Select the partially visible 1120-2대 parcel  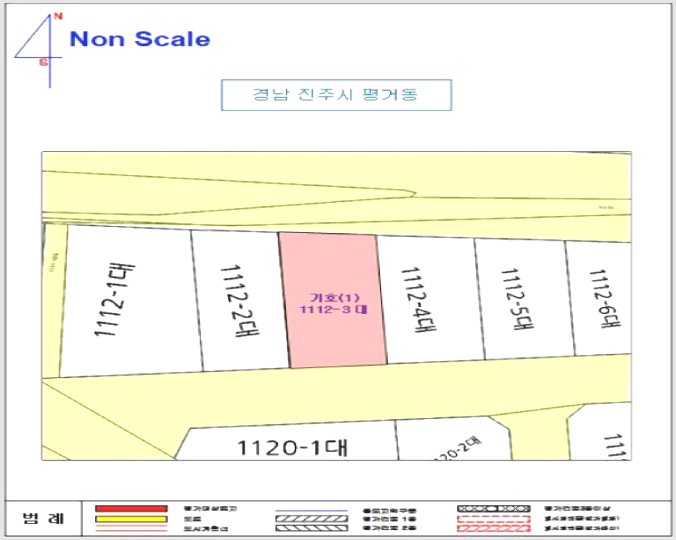(454, 439)
